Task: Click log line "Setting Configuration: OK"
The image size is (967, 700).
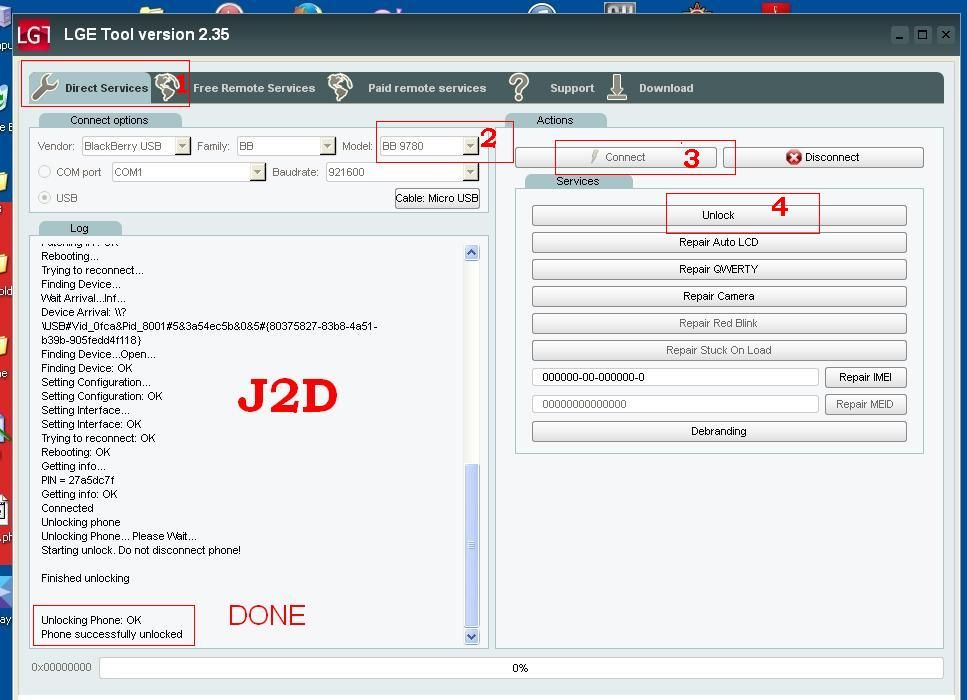Action: pyautogui.click(x=102, y=396)
